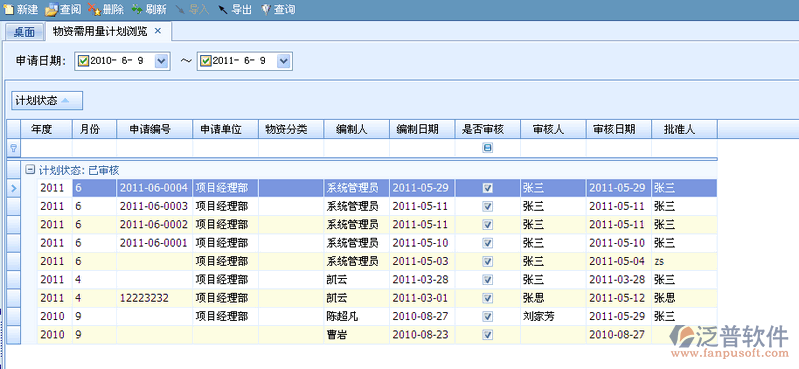Toggle the start date 2010-6-9 checkbox
The width and height of the screenshot is (799, 369).
84,61
